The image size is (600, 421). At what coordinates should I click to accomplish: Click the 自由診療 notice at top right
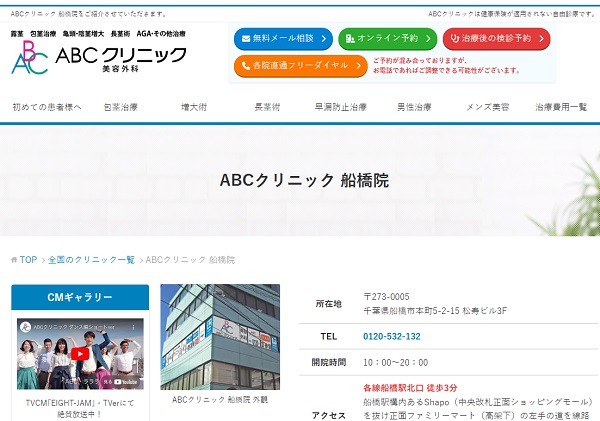click(512, 14)
